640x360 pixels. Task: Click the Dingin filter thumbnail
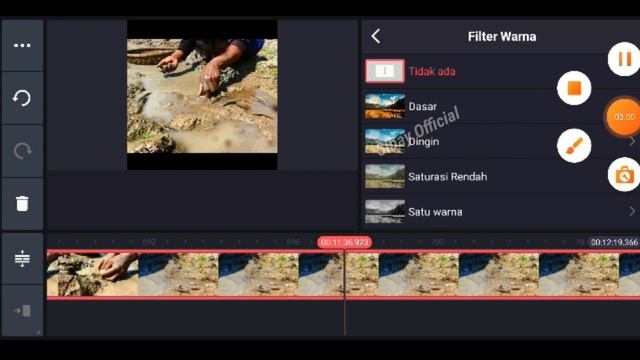[384, 141]
